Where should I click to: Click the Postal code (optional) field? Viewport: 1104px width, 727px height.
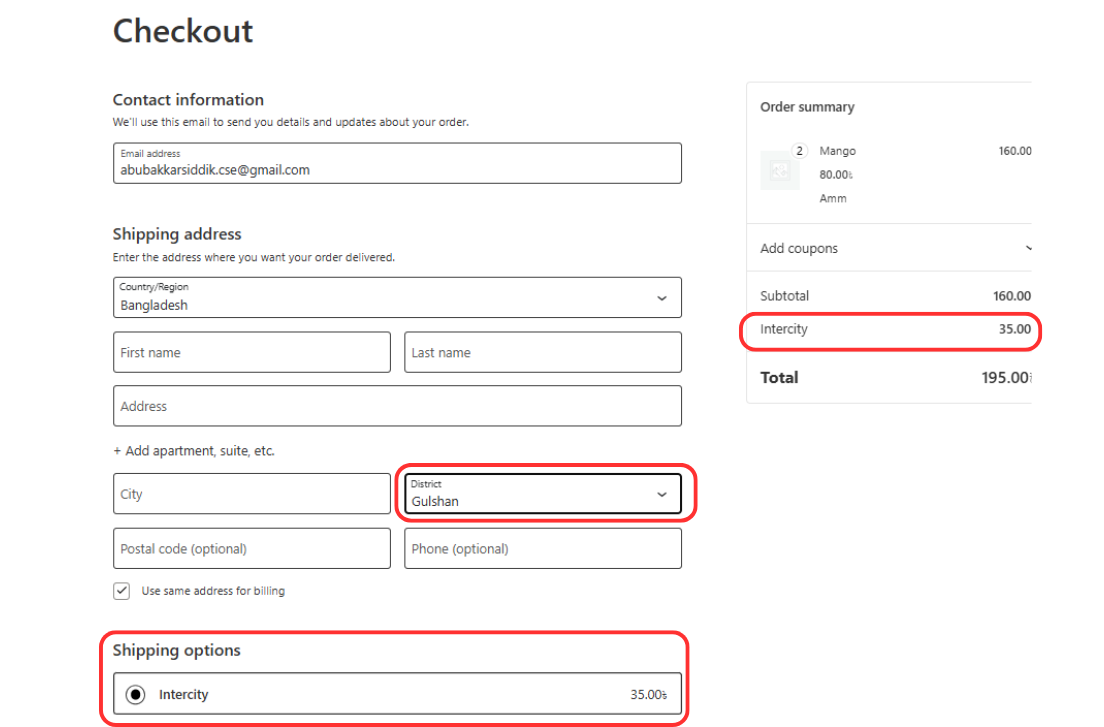pos(251,548)
